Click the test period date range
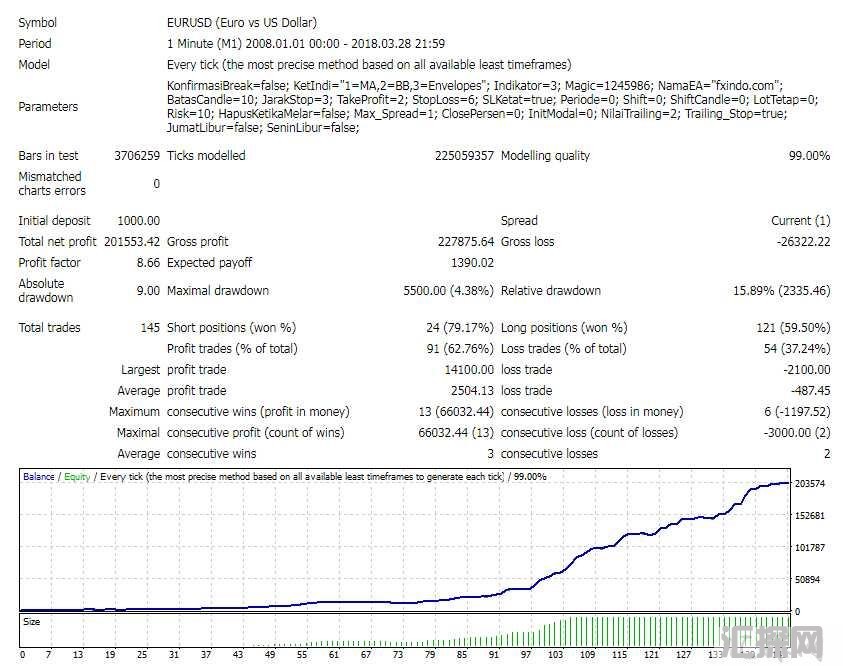Image resolution: width=843 pixels, height=666 pixels. [306, 44]
